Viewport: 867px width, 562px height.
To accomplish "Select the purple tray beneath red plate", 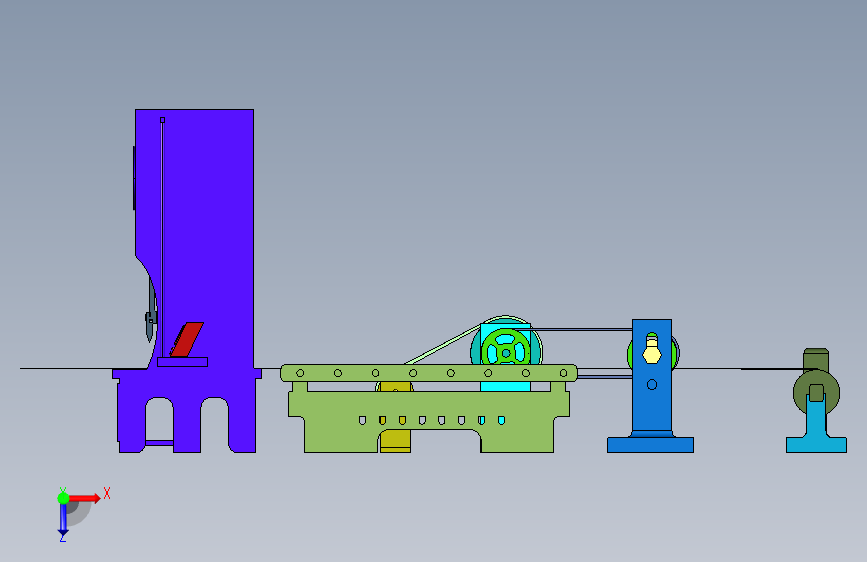I will [182, 362].
